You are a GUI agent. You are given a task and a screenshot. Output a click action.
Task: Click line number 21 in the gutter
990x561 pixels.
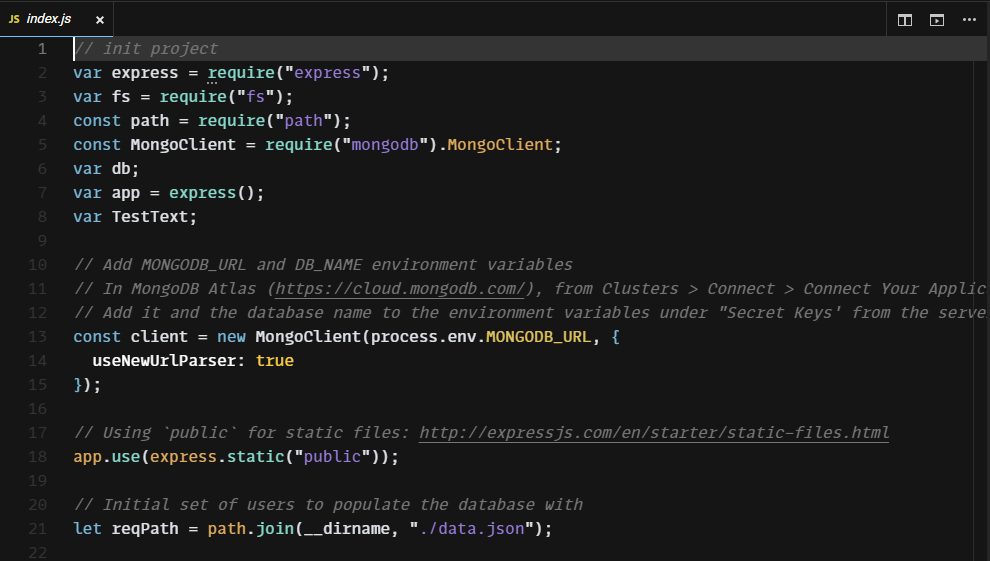(37, 528)
